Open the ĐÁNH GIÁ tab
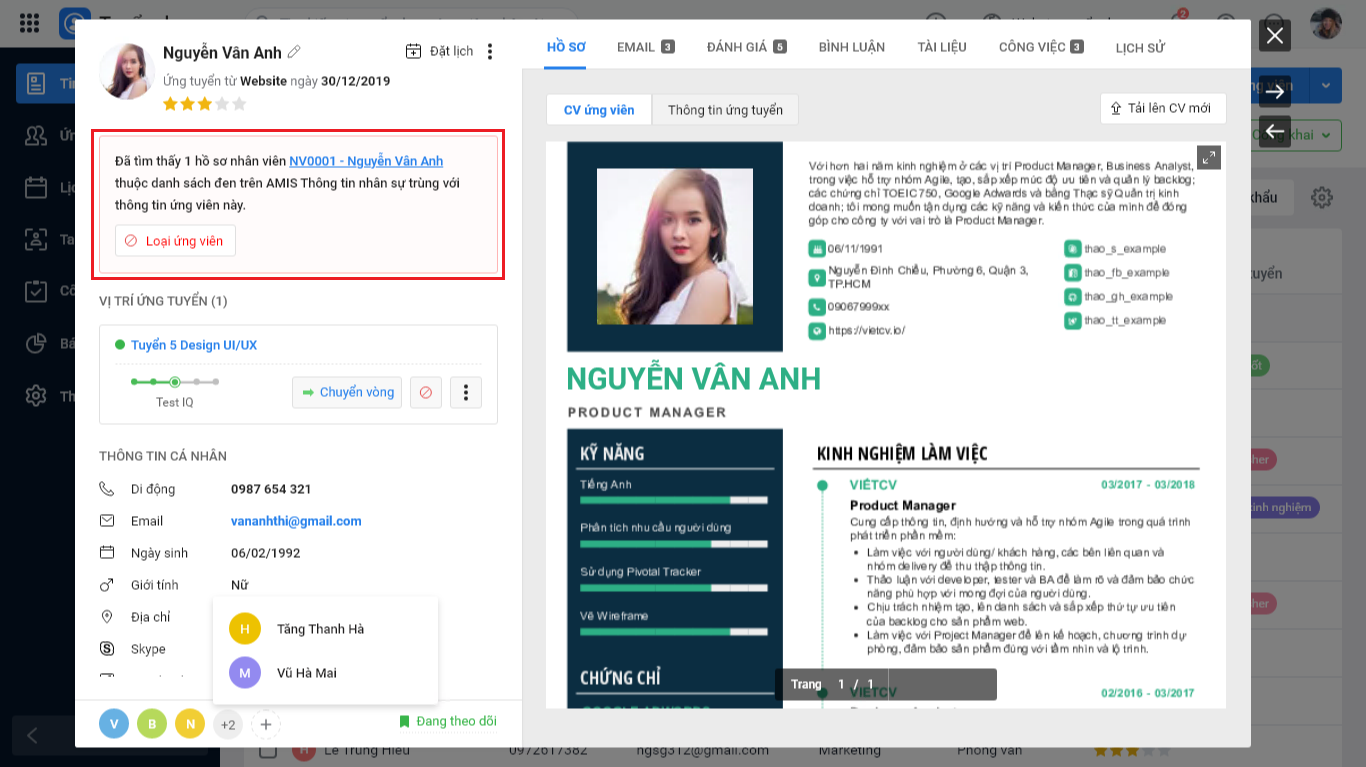Image resolution: width=1366 pixels, height=767 pixels. pos(746,47)
